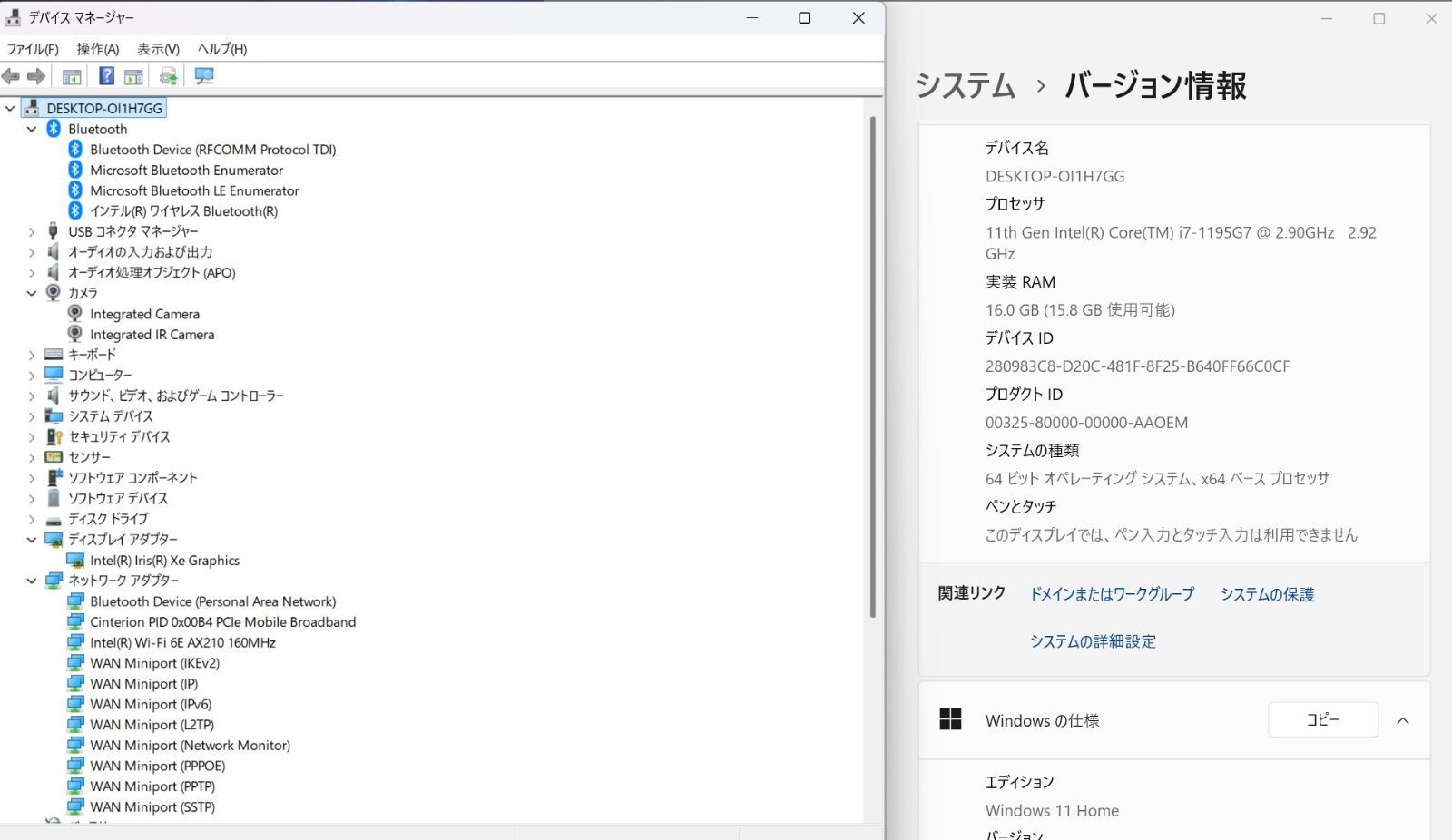Viewport: 1452px width, 840px height.
Task: Click the USB コネクタ マネージャー icon
Action: (54, 231)
